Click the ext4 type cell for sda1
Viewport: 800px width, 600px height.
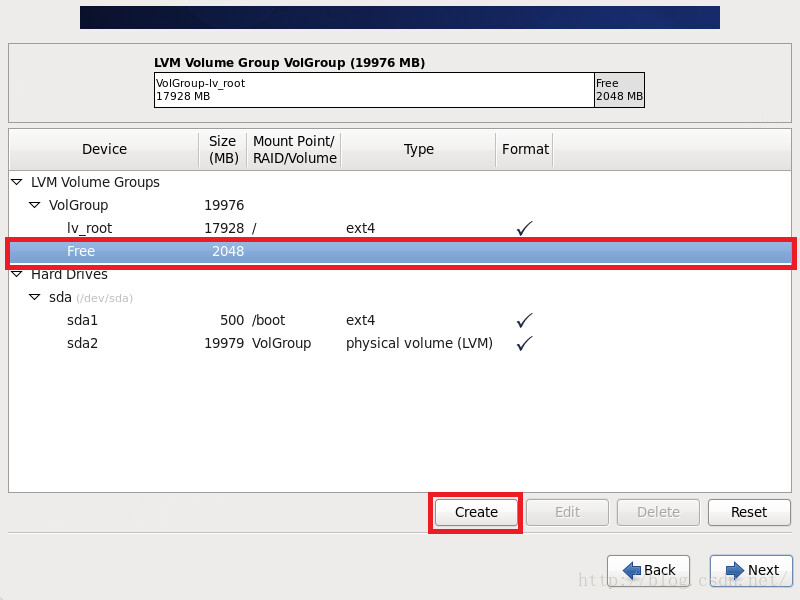(x=360, y=320)
